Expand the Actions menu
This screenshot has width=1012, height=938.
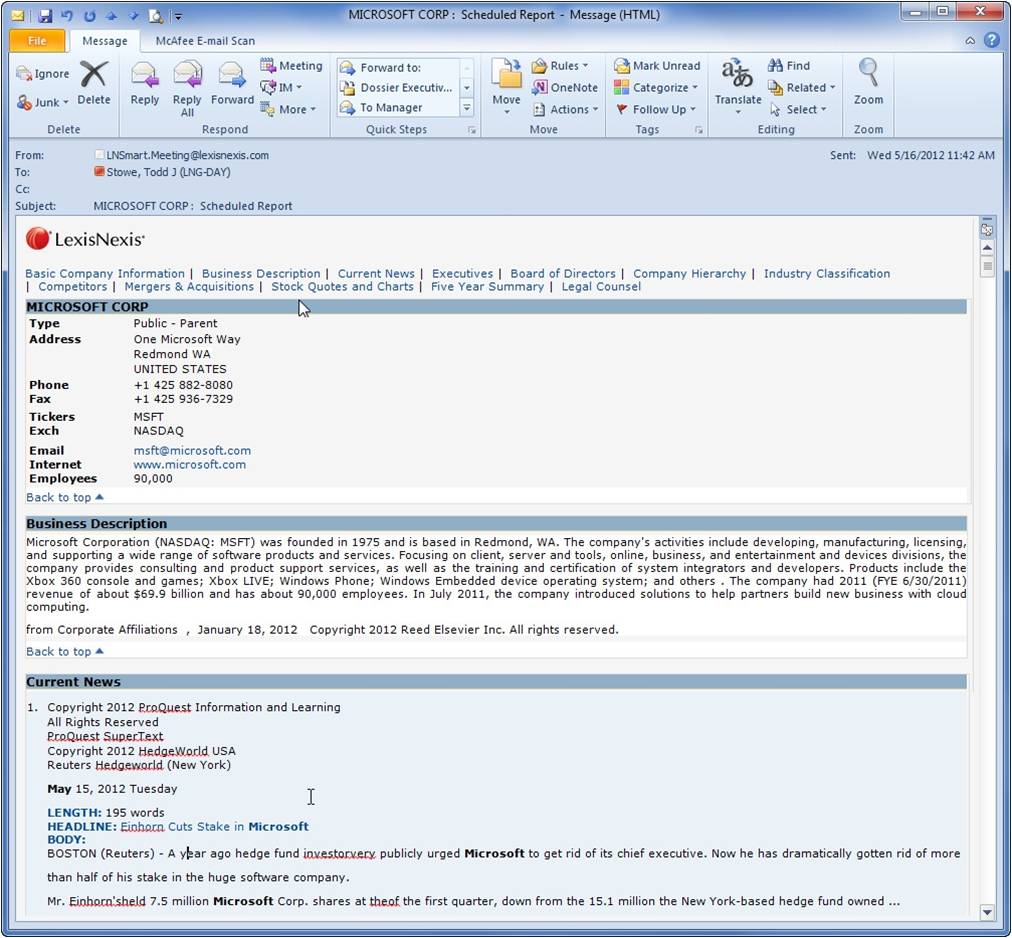tap(565, 110)
